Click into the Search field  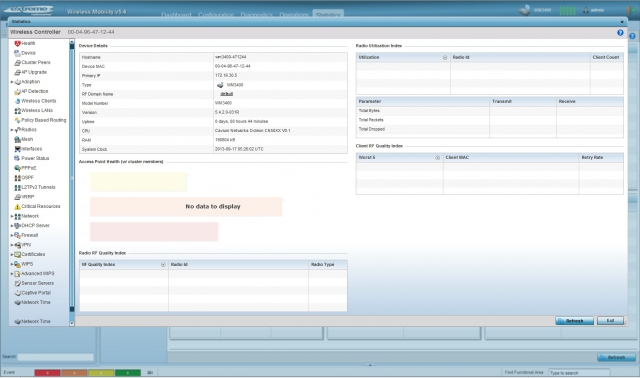[56, 357]
